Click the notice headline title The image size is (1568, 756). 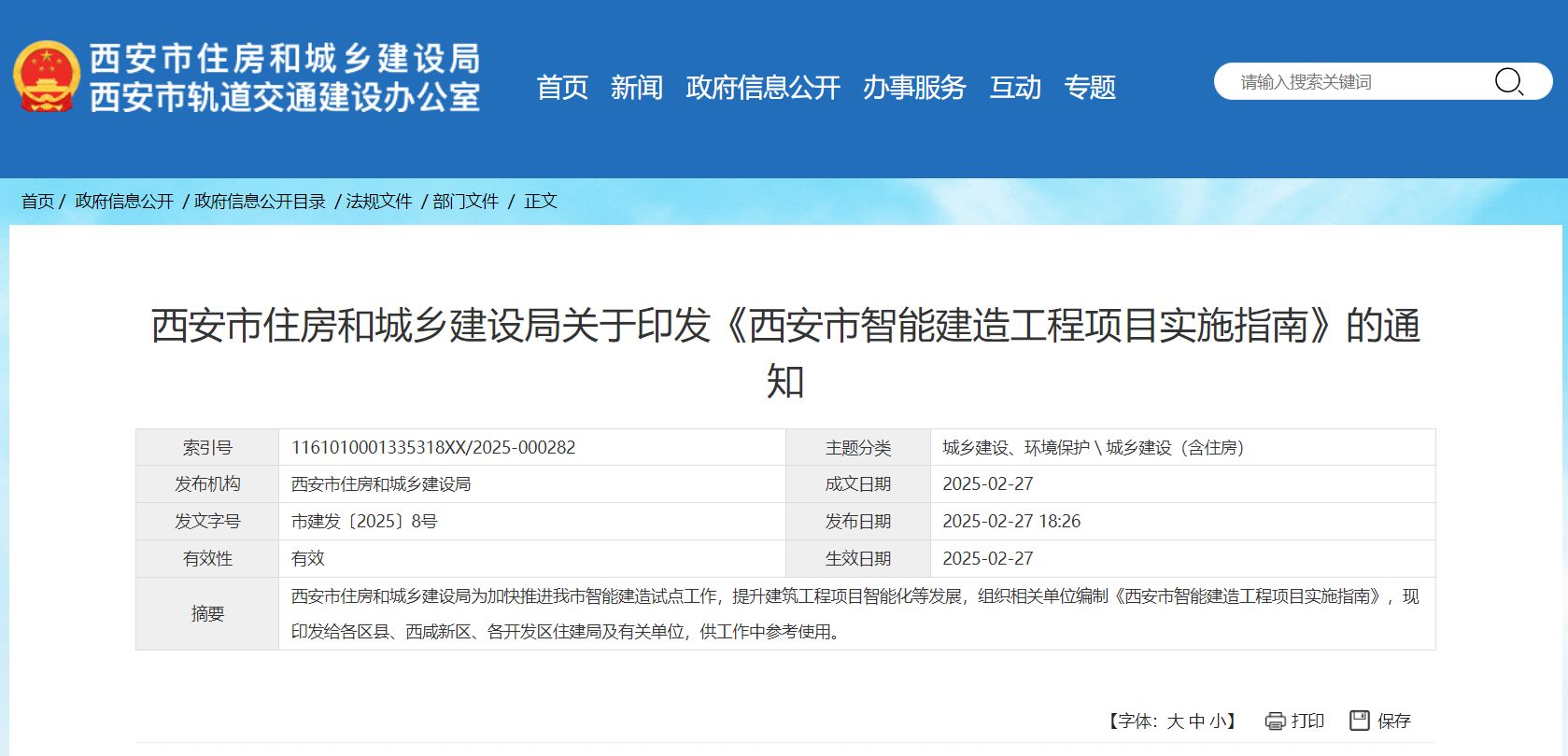click(785, 354)
